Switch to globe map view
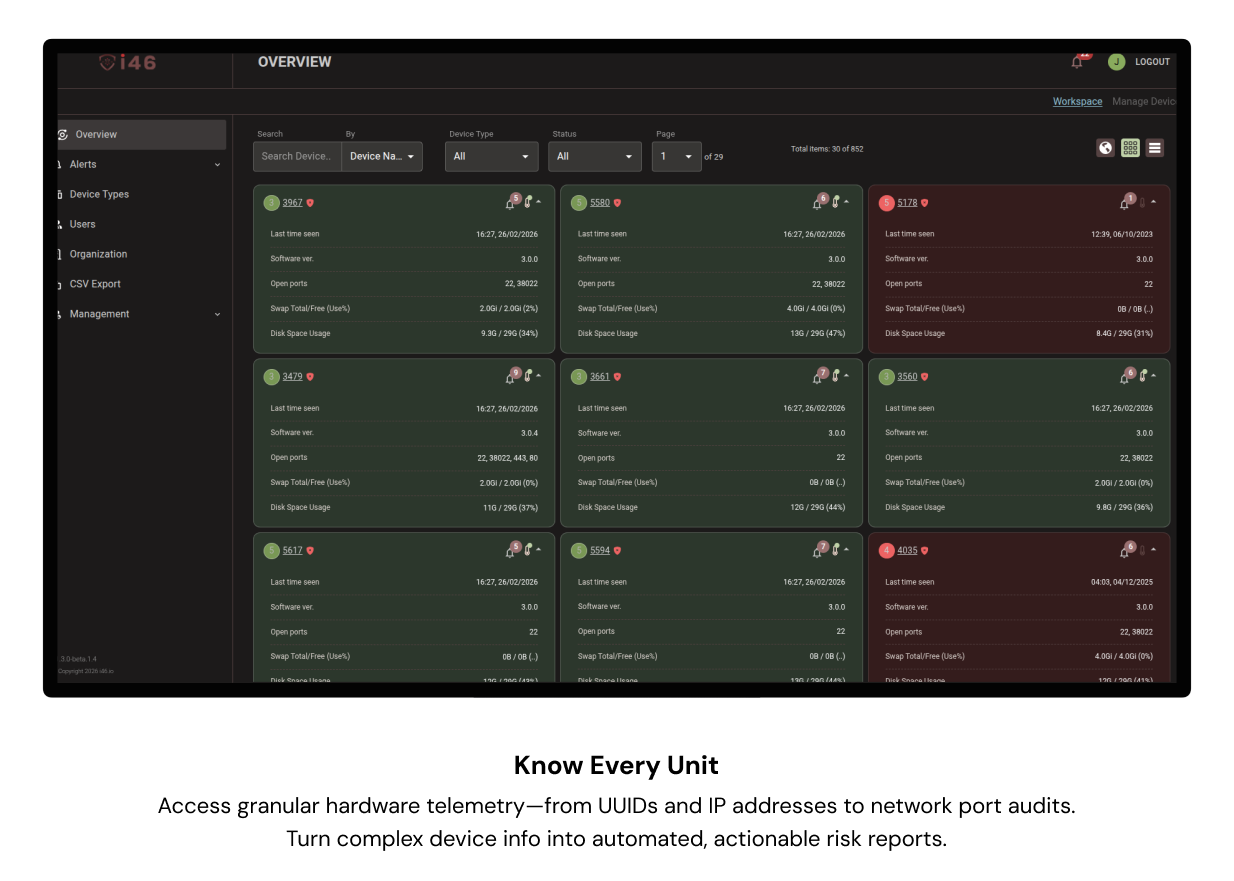 pos(1105,148)
